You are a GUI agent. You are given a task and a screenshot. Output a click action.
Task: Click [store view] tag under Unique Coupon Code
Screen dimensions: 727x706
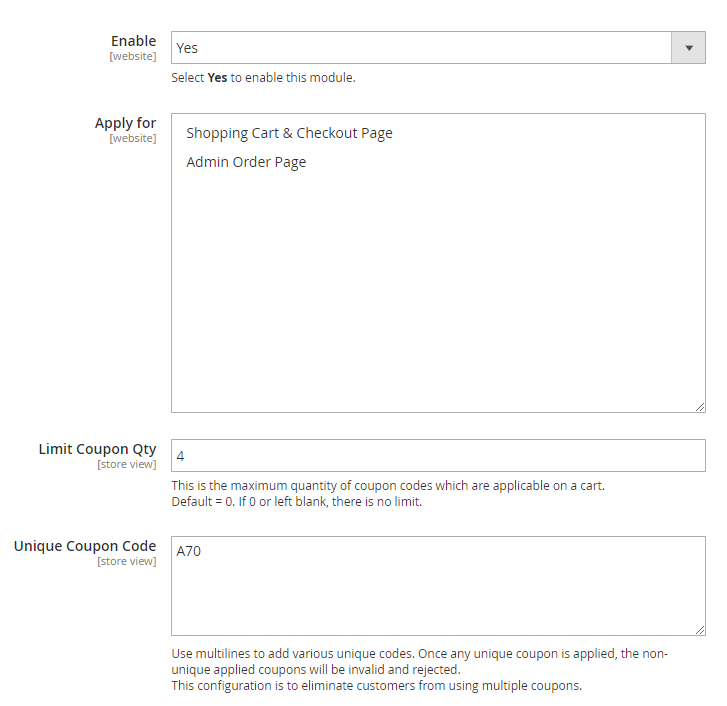pos(126,562)
